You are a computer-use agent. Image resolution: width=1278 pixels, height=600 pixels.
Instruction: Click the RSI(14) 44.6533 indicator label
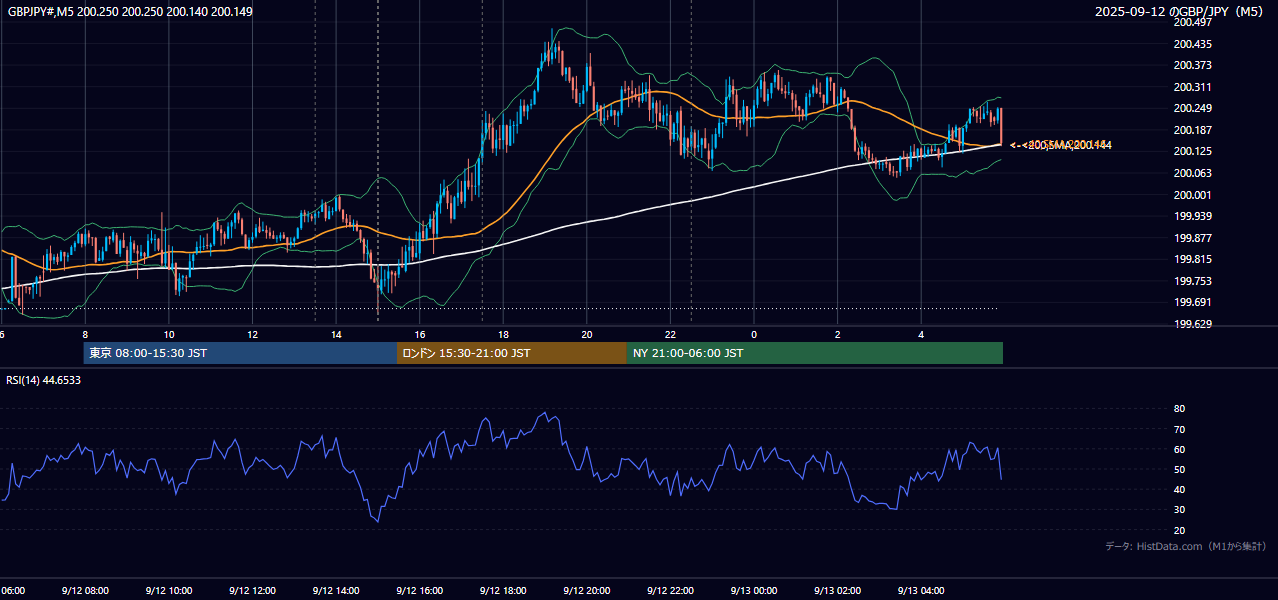44,380
